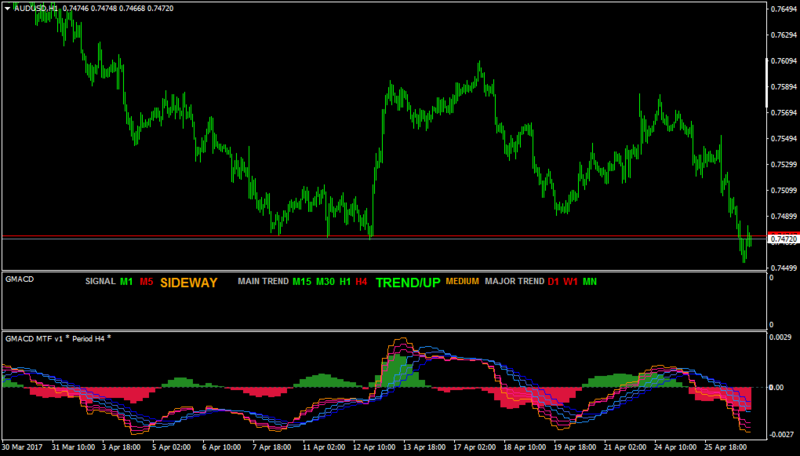This screenshot has width=800, height=456.
Task: Open the AUDUSD chart dropdown arrow
Action: click(x=8, y=9)
